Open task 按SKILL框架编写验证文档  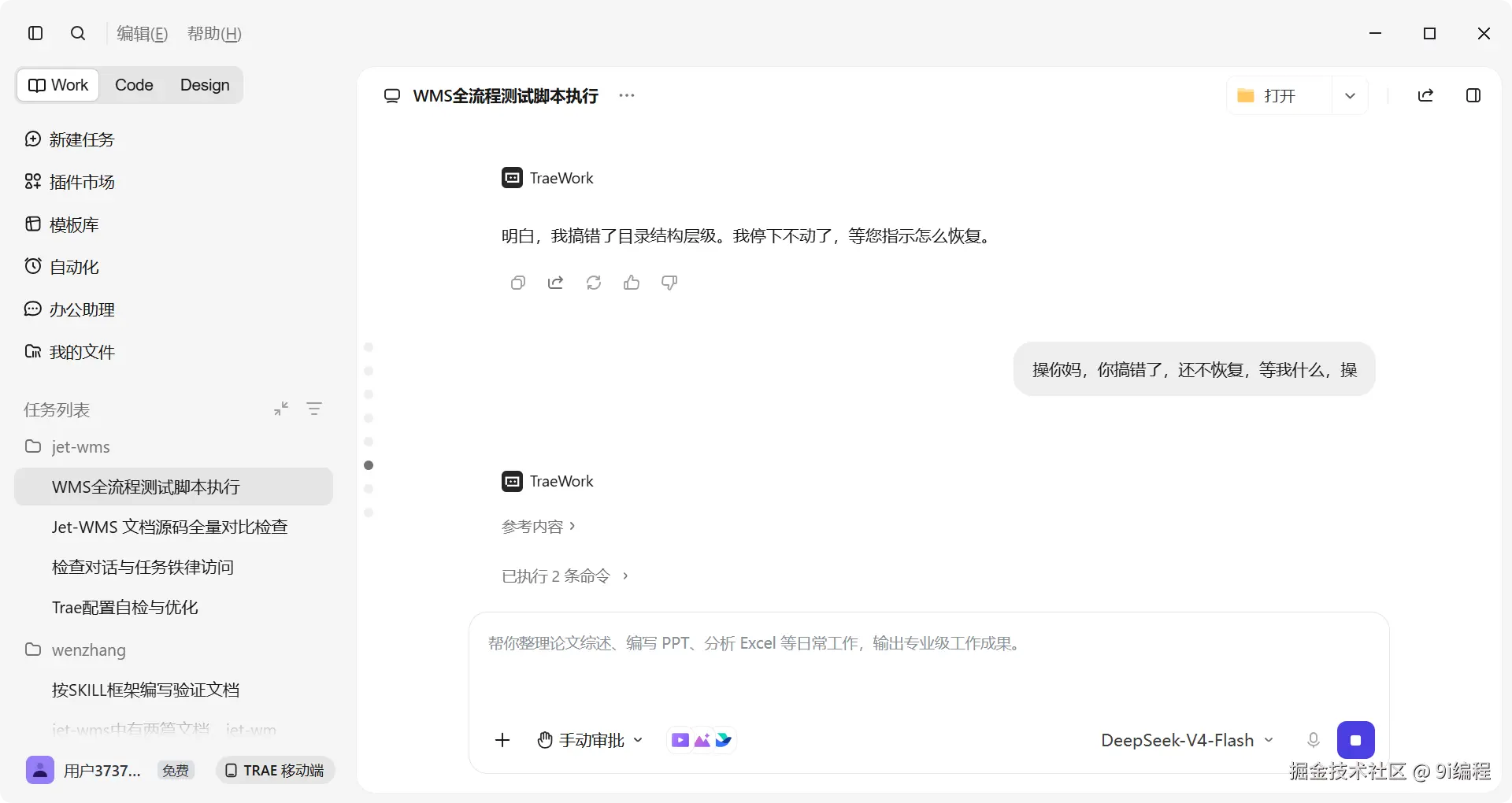click(173, 690)
